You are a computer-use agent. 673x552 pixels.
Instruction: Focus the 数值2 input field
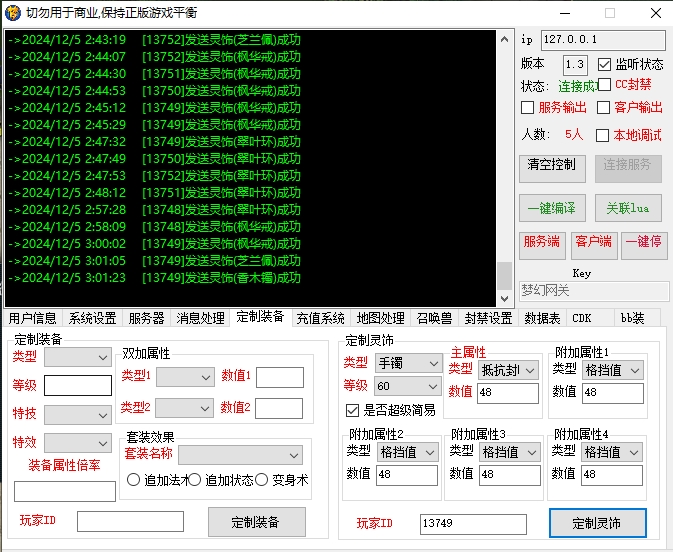point(279,408)
